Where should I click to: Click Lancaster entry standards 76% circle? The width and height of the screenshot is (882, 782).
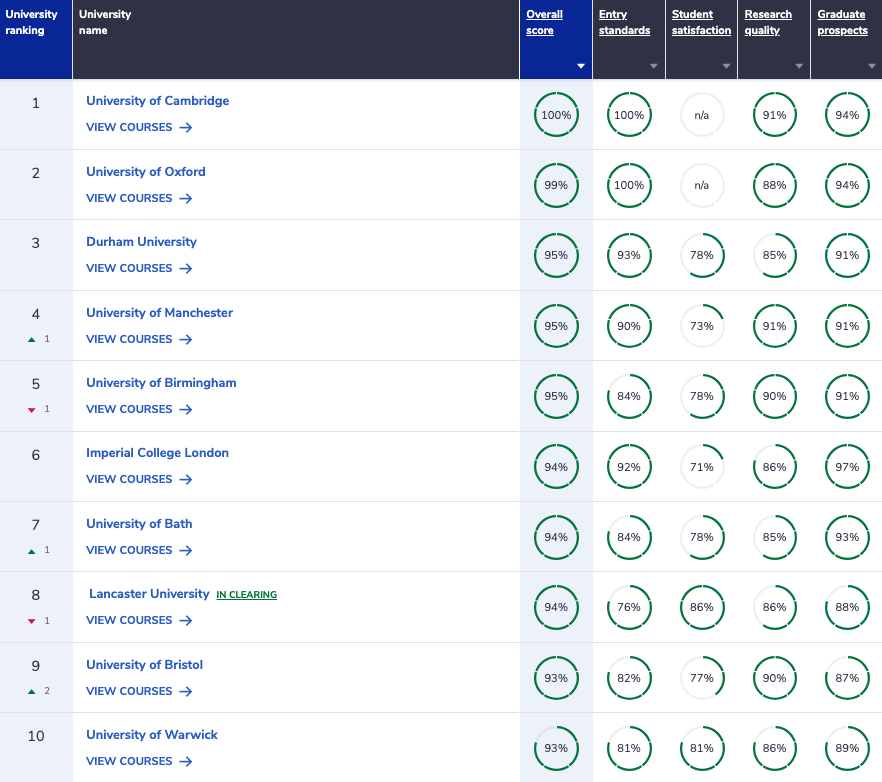629,608
